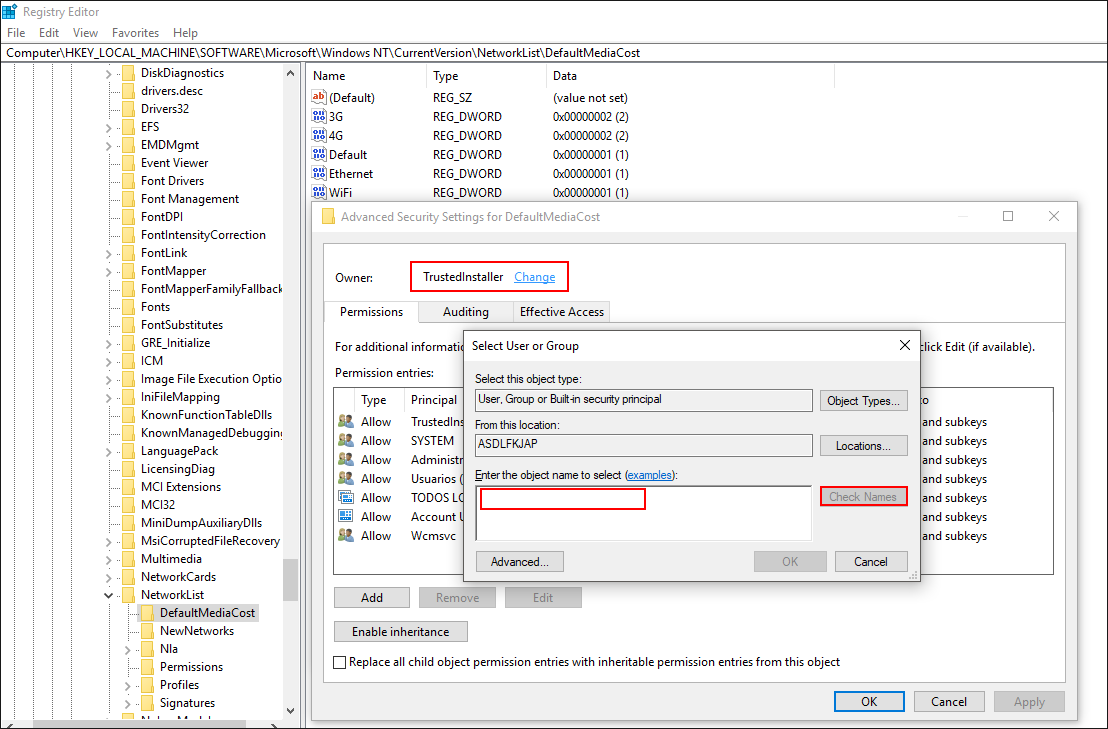Click the Object Types... button
1108x729 pixels.
864,401
